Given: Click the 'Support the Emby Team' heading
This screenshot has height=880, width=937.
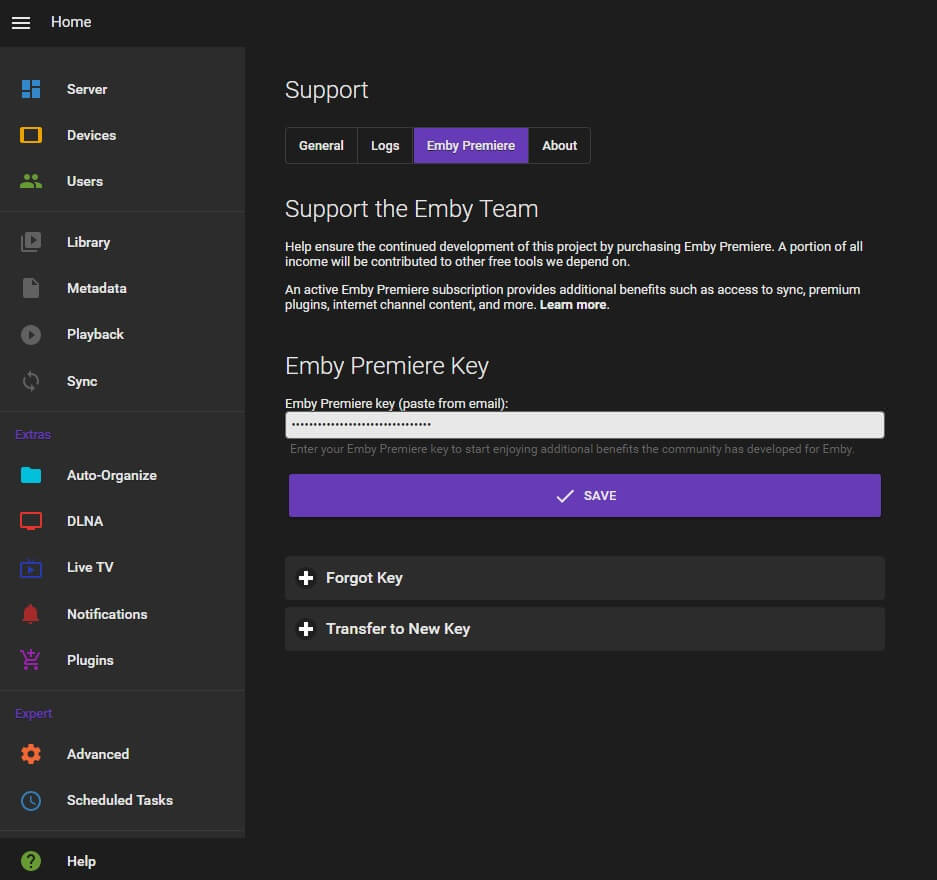Looking at the screenshot, I should 412,209.
